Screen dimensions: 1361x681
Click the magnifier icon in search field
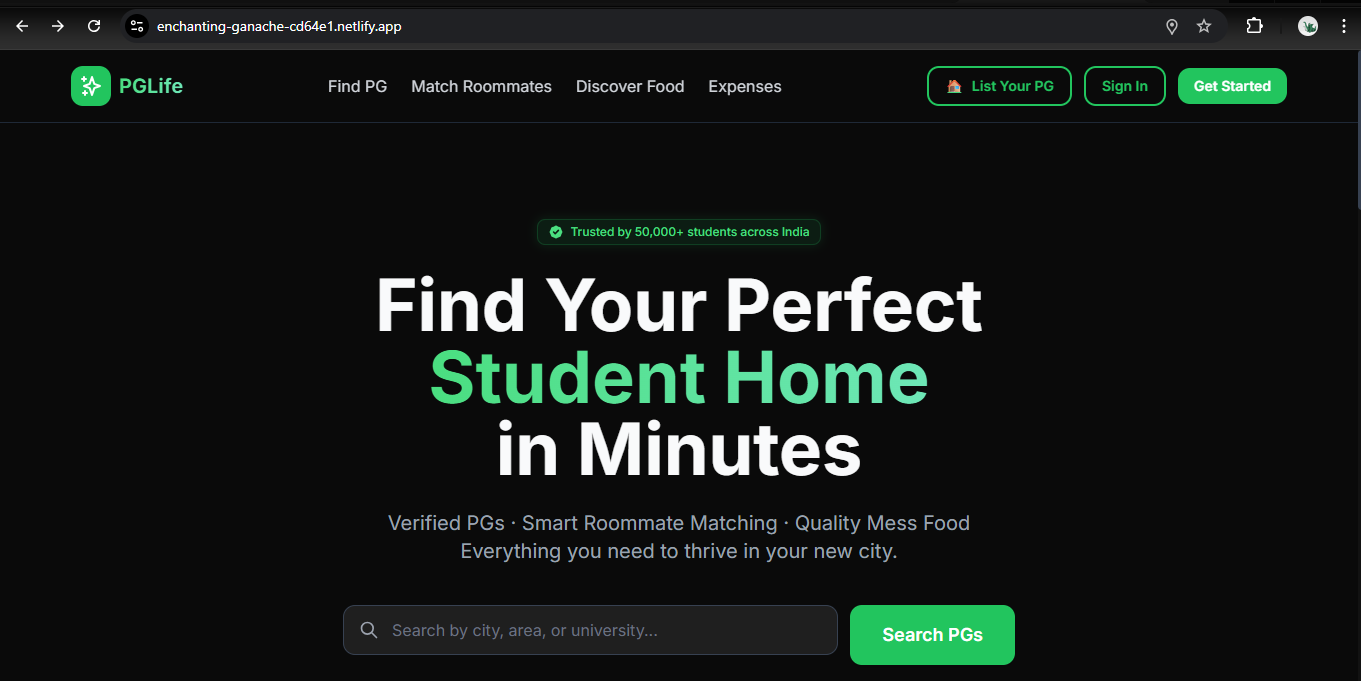[x=369, y=630]
